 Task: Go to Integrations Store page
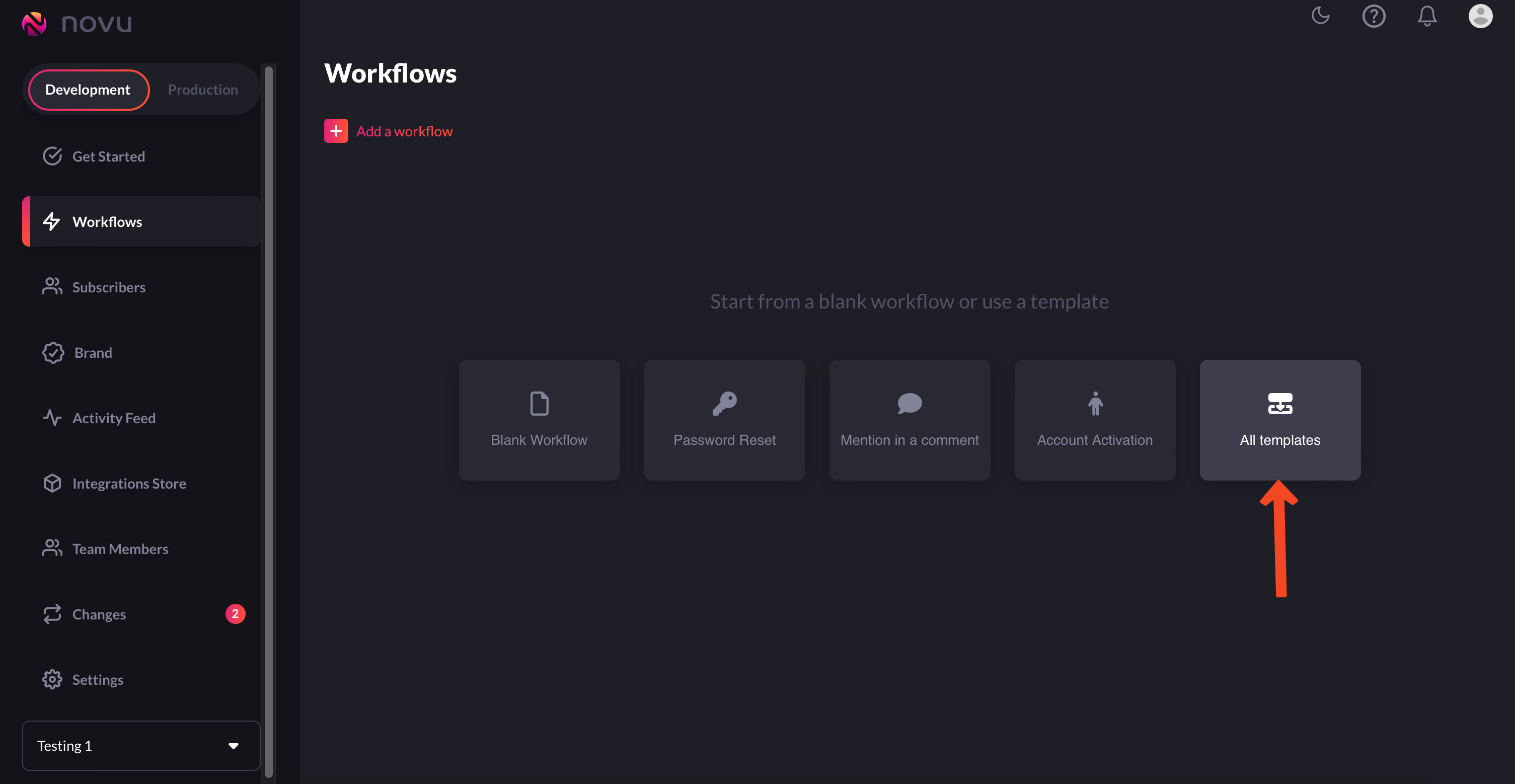click(129, 484)
